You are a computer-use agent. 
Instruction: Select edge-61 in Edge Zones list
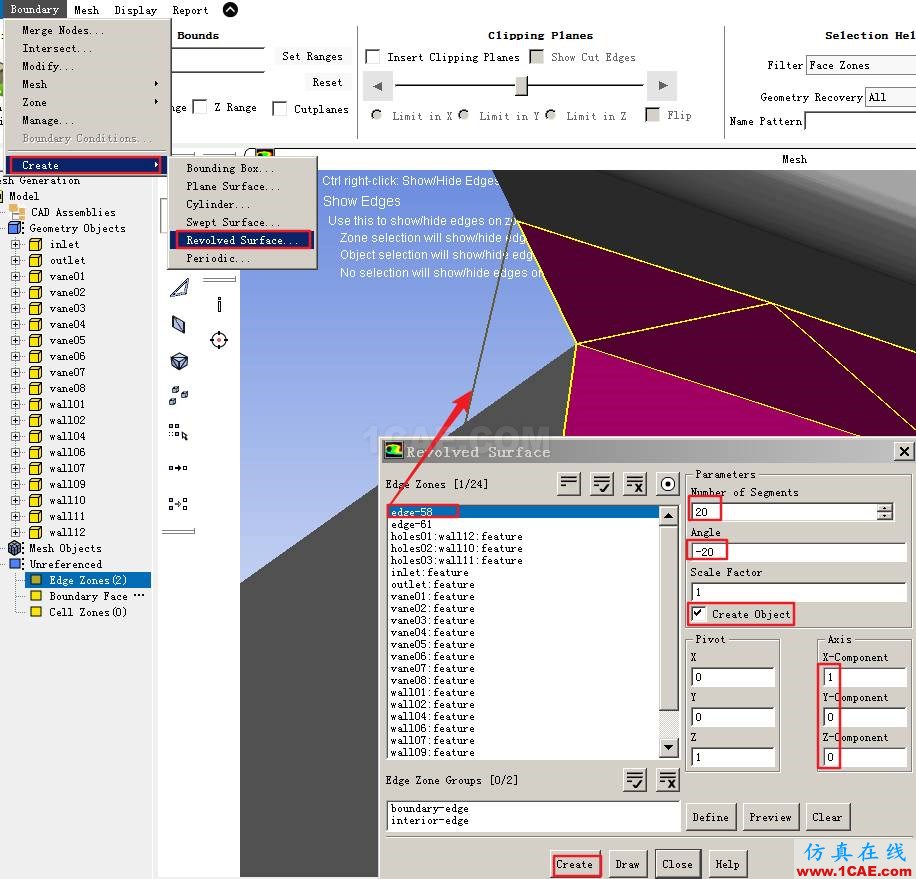click(x=523, y=524)
